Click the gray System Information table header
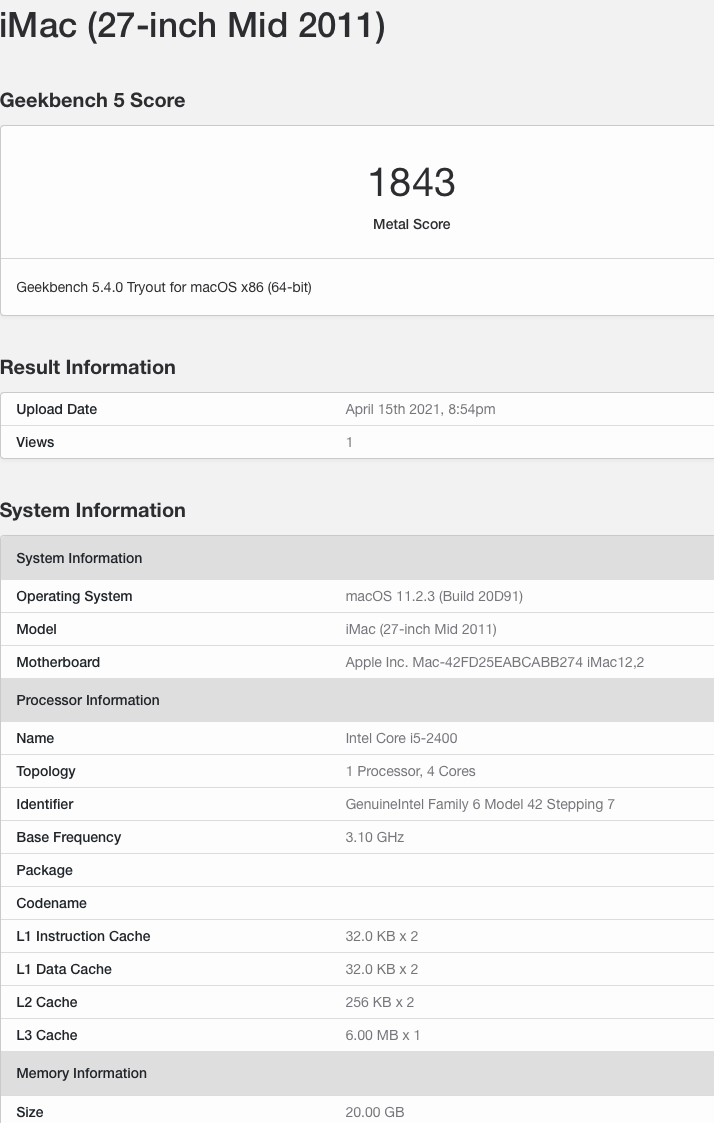Image resolution: width=714 pixels, height=1123 pixels. click(79, 558)
